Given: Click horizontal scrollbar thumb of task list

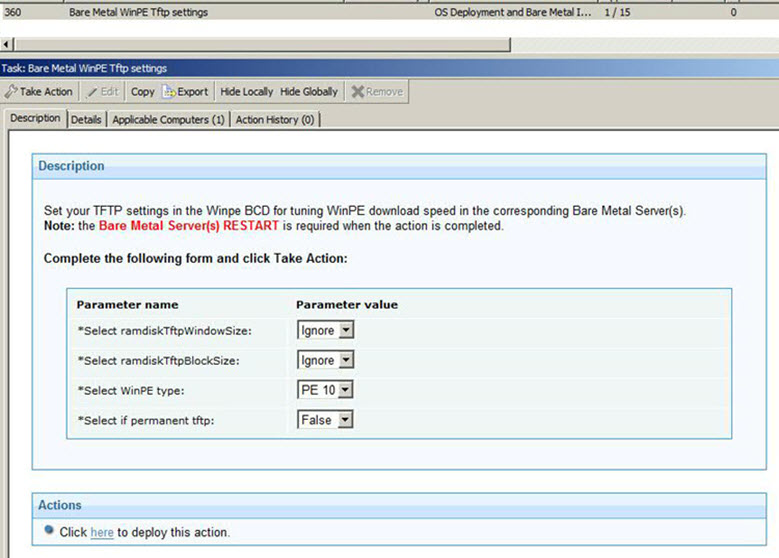Looking at the screenshot, I should coord(262,45).
